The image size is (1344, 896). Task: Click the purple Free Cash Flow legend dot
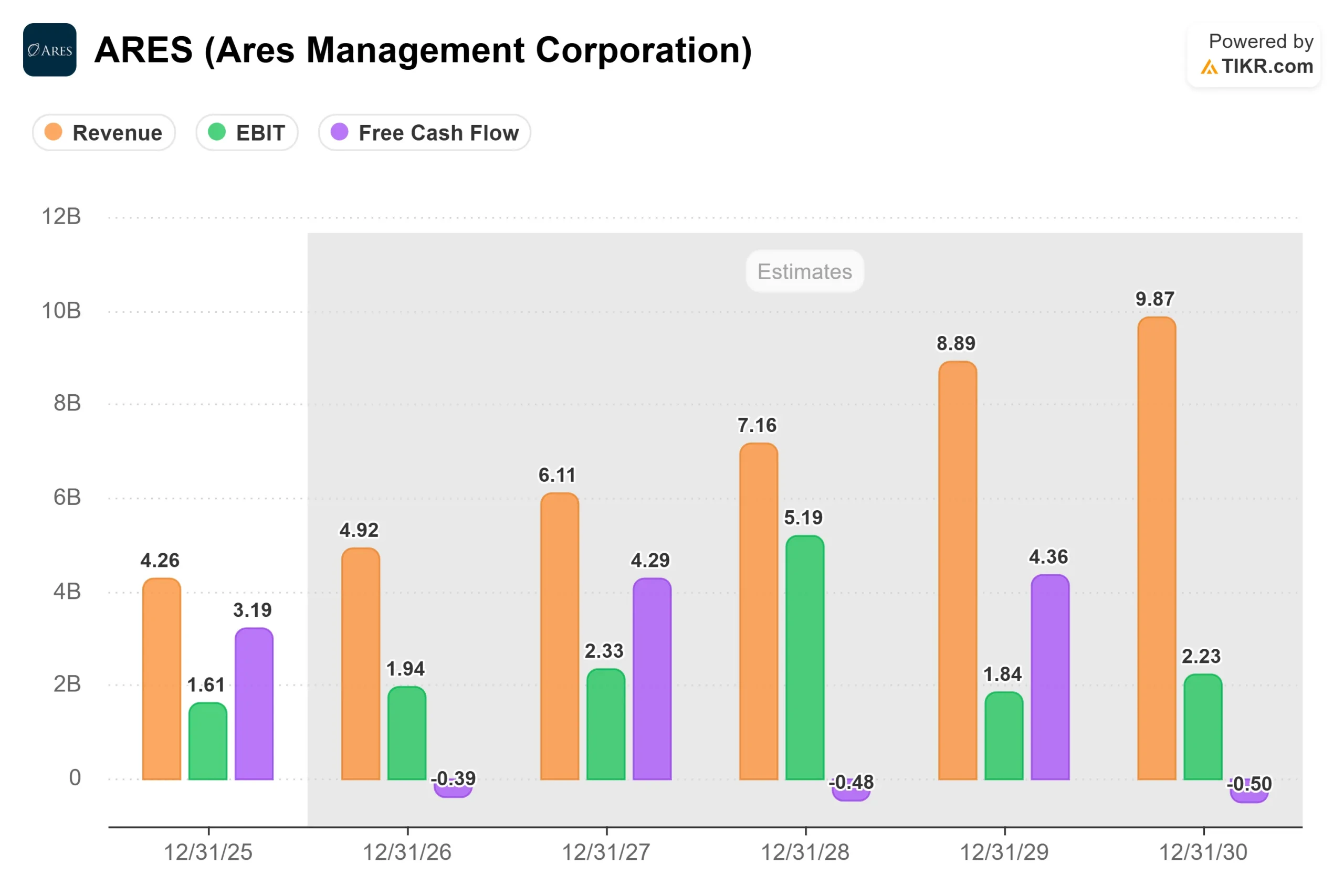pyautogui.click(x=340, y=132)
